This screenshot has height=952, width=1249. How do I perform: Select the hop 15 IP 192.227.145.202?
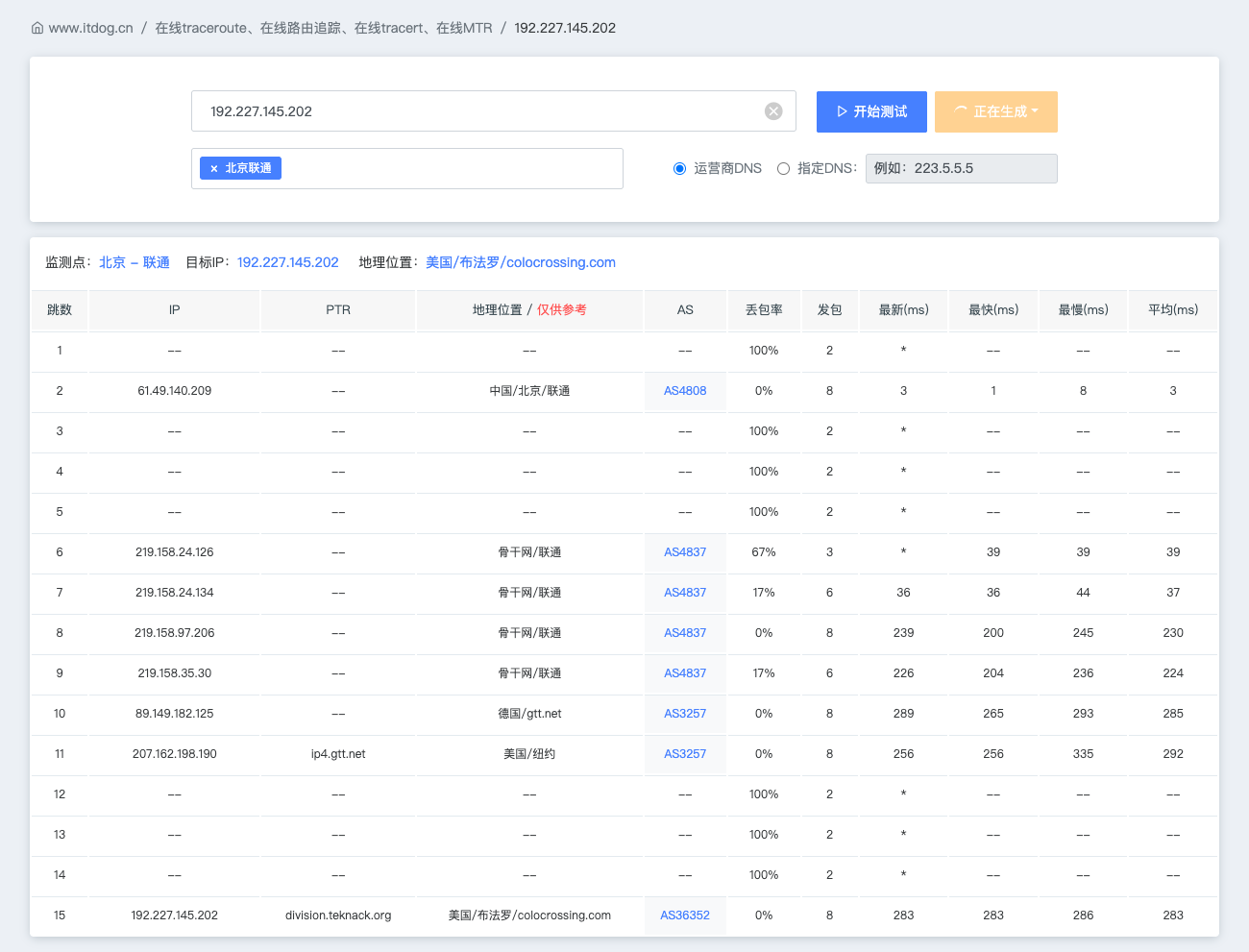(x=175, y=915)
